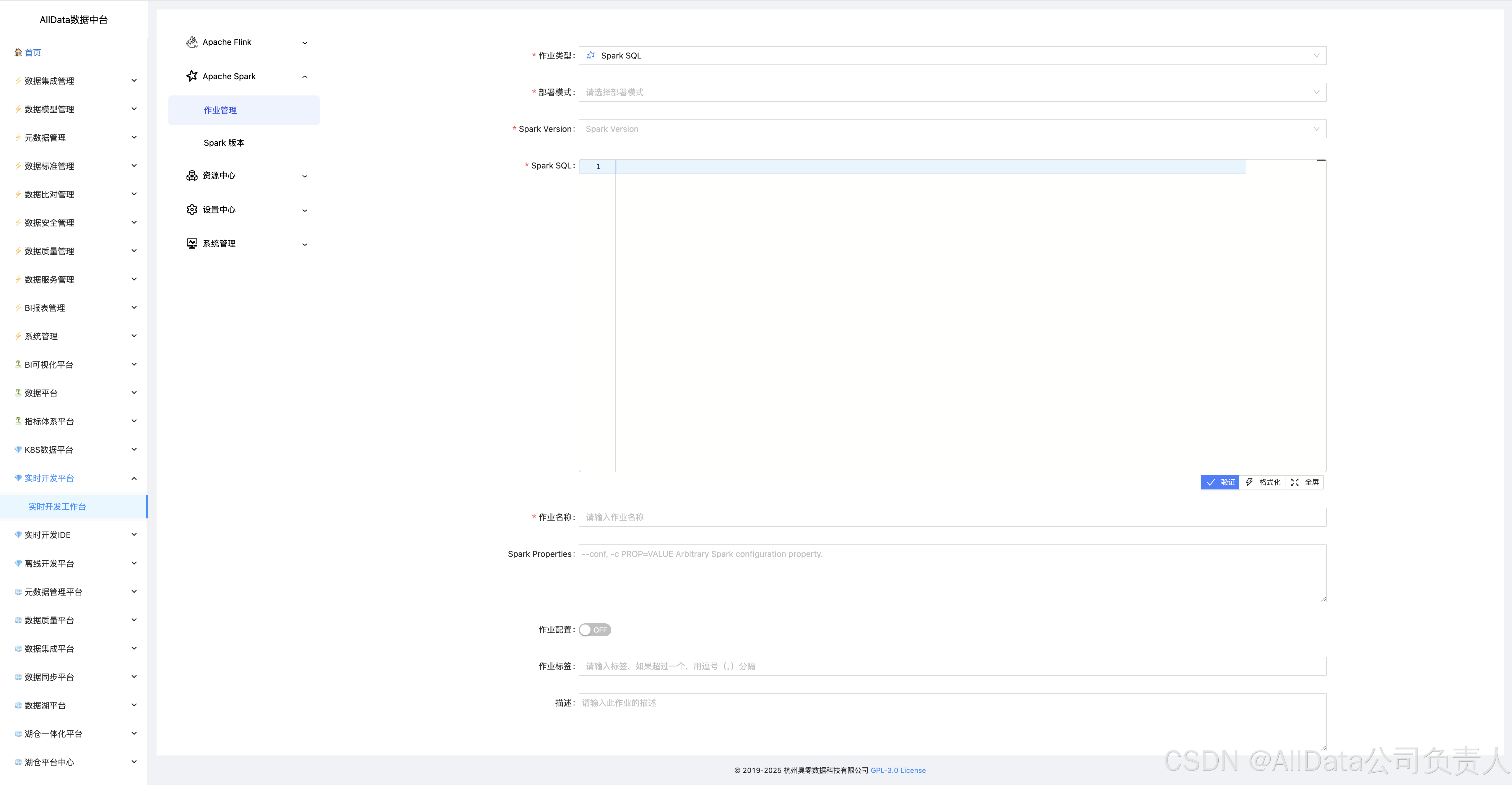
Task: Open the 数据集成平台 sidebar menu
Action: coord(73,649)
